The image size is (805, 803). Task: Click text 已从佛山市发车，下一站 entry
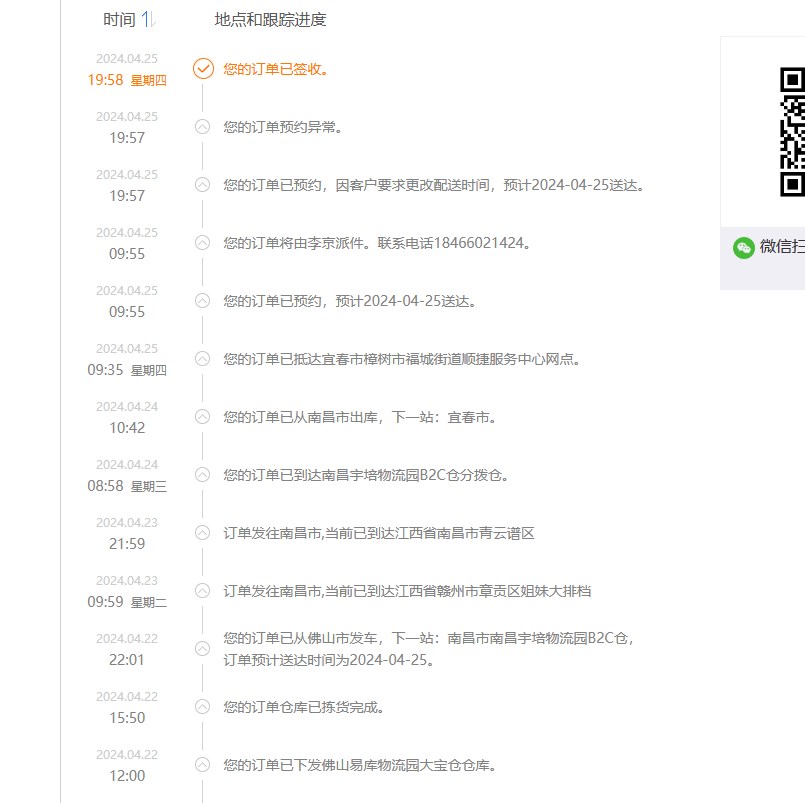[x=429, y=638]
